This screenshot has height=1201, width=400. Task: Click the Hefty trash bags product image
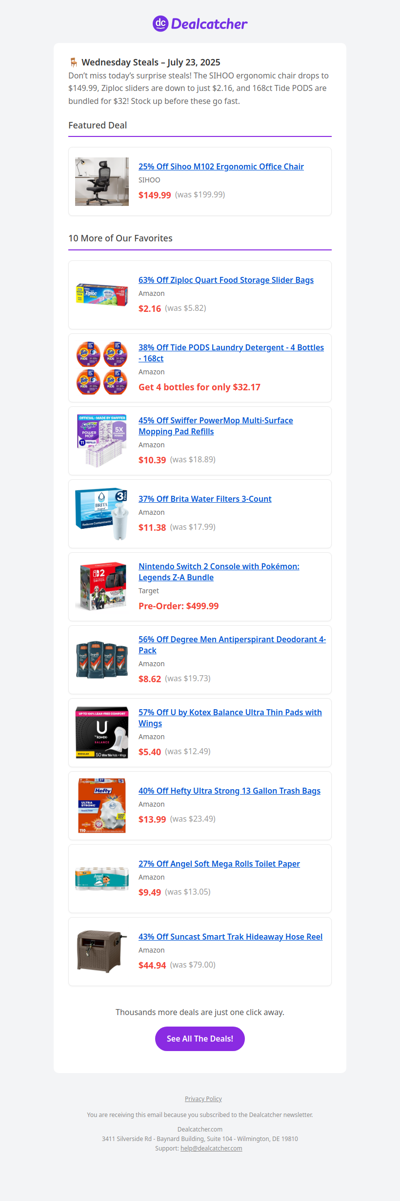(102, 805)
